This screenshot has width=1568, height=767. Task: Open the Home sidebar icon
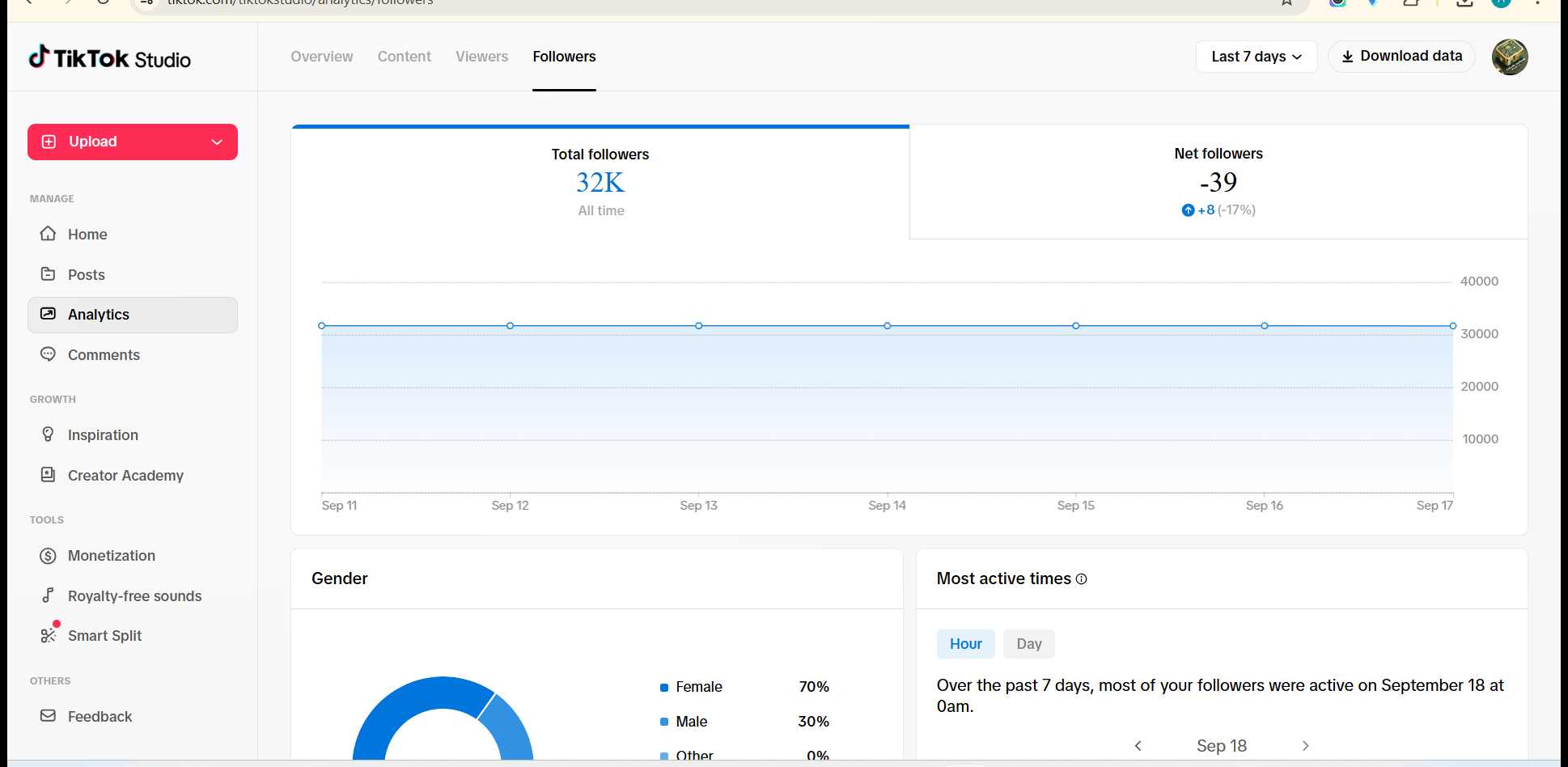click(49, 234)
